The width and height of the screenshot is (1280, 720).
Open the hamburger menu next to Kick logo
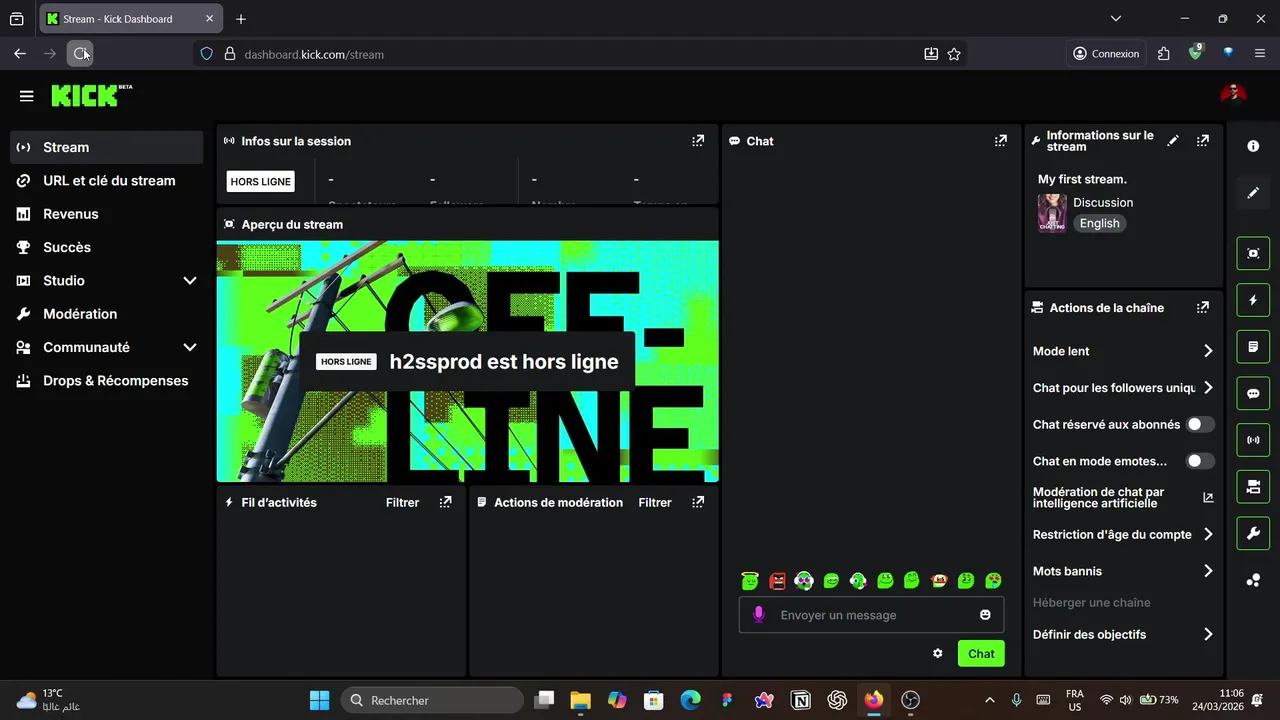[x=27, y=96]
